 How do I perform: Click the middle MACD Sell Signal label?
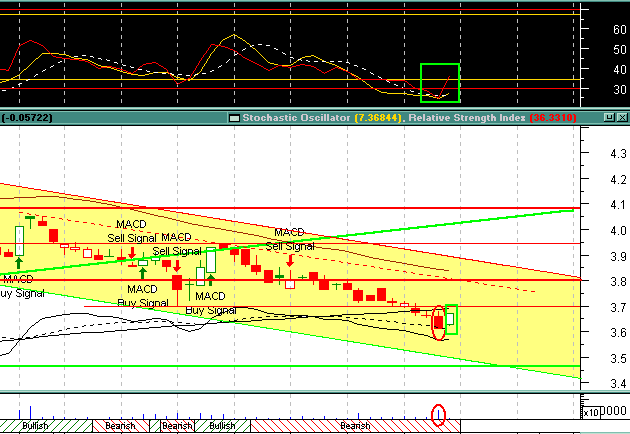(177, 244)
